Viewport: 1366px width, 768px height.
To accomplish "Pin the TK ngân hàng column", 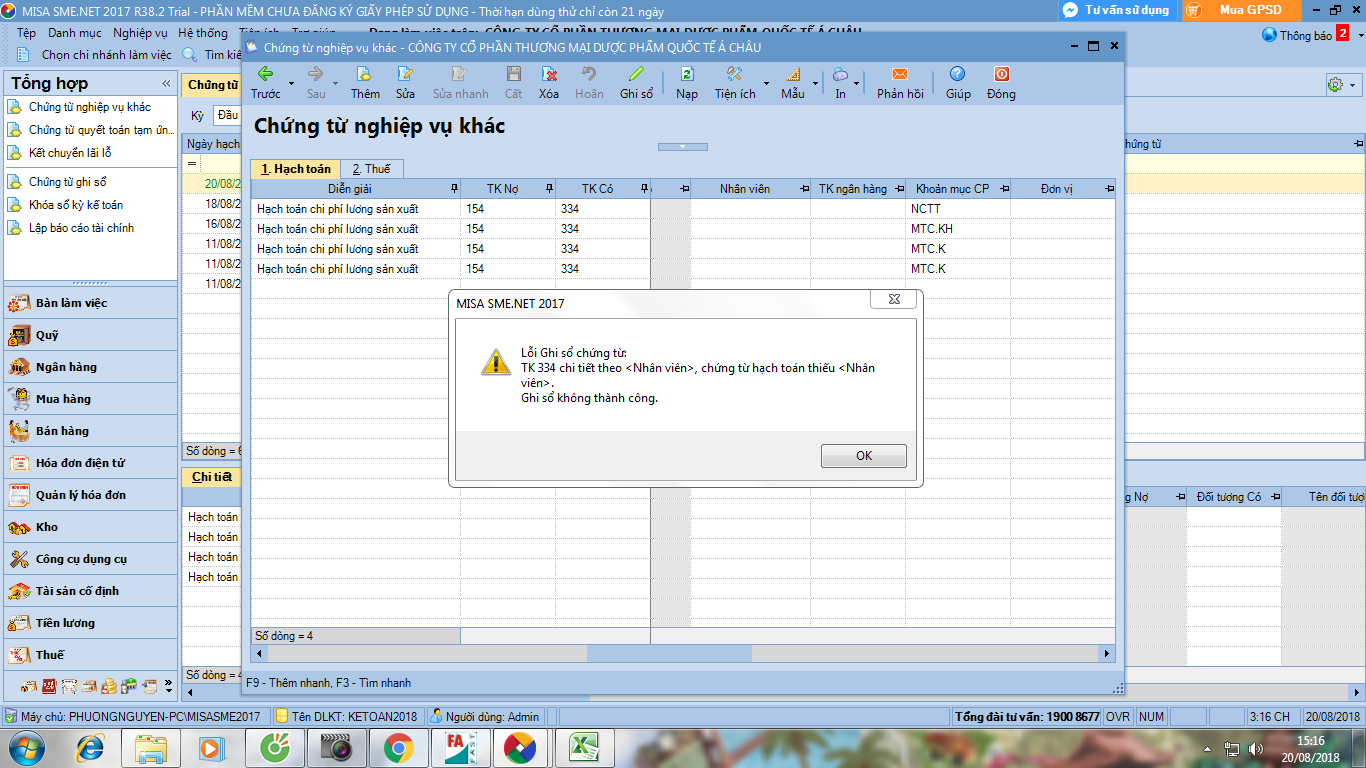I will (x=899, y=188).
